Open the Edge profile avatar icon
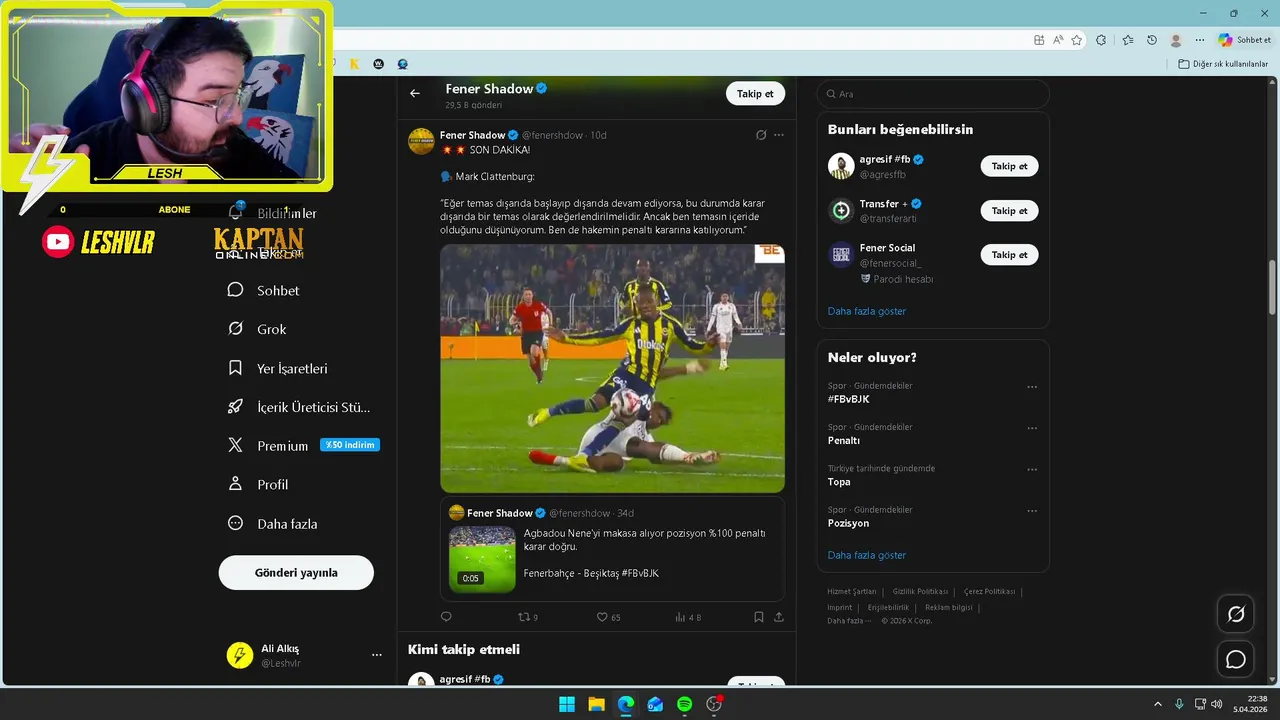 tap(1176, 40)
